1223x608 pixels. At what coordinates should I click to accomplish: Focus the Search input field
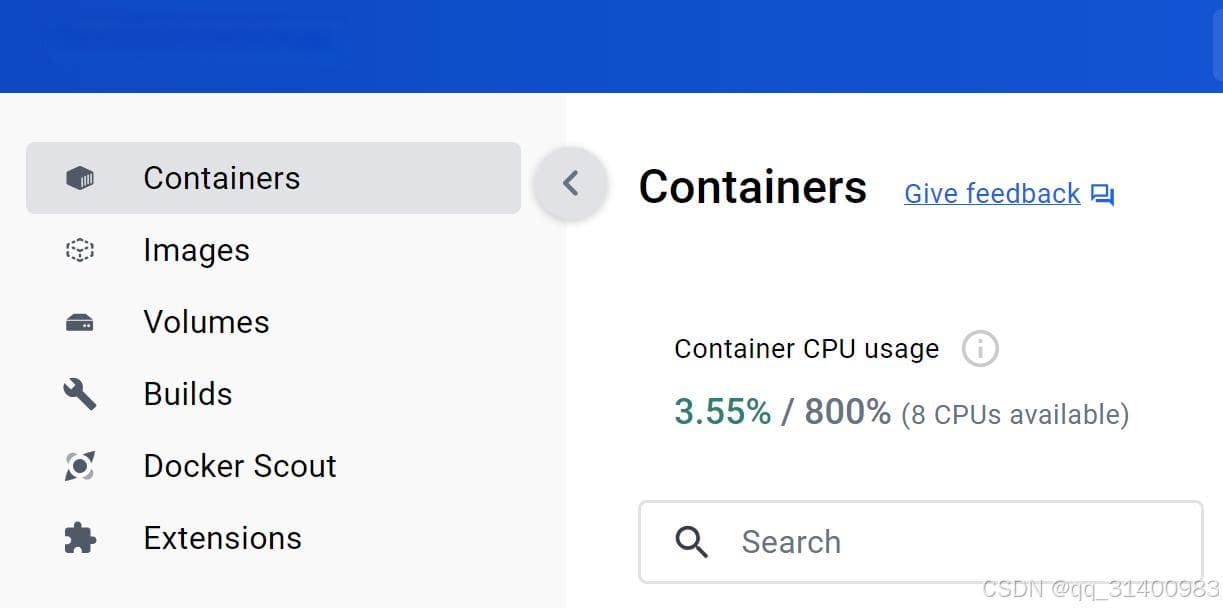tap(921, 542)
